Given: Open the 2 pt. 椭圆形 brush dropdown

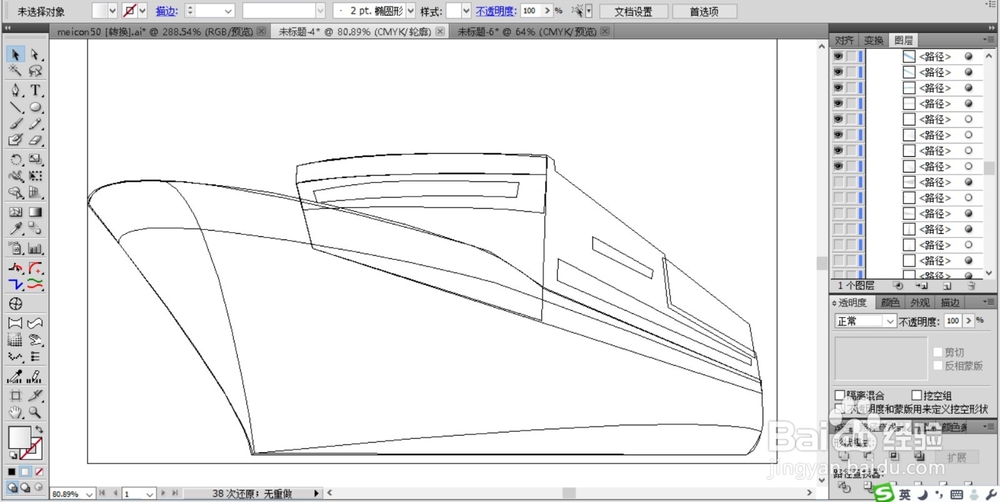Looking at the screenshot, I should [x=411, y=11].
